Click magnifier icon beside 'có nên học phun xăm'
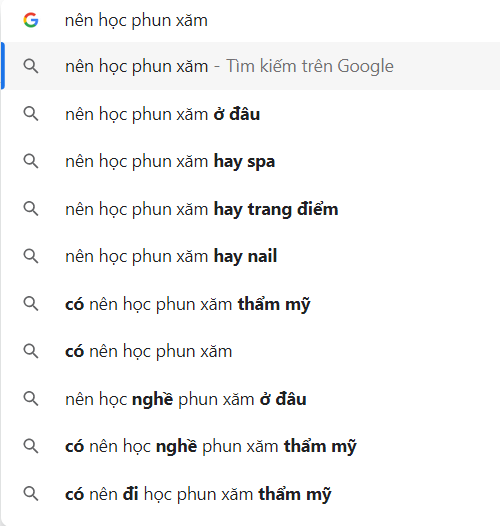The height and width of the screenshot is (526, 500). [x=31, y=351]
